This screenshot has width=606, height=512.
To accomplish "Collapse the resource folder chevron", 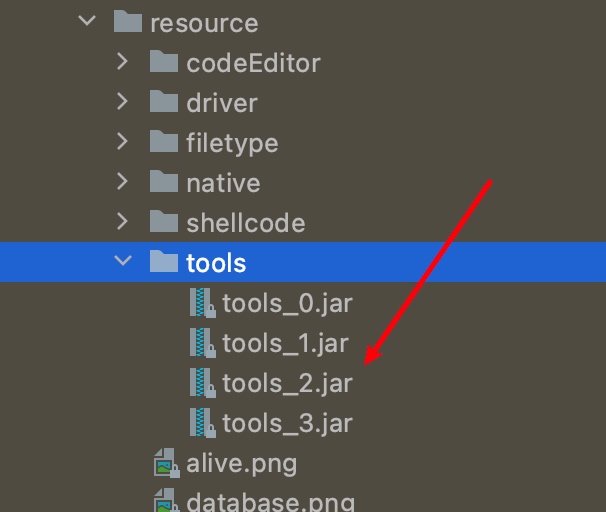I will point(87,21).
